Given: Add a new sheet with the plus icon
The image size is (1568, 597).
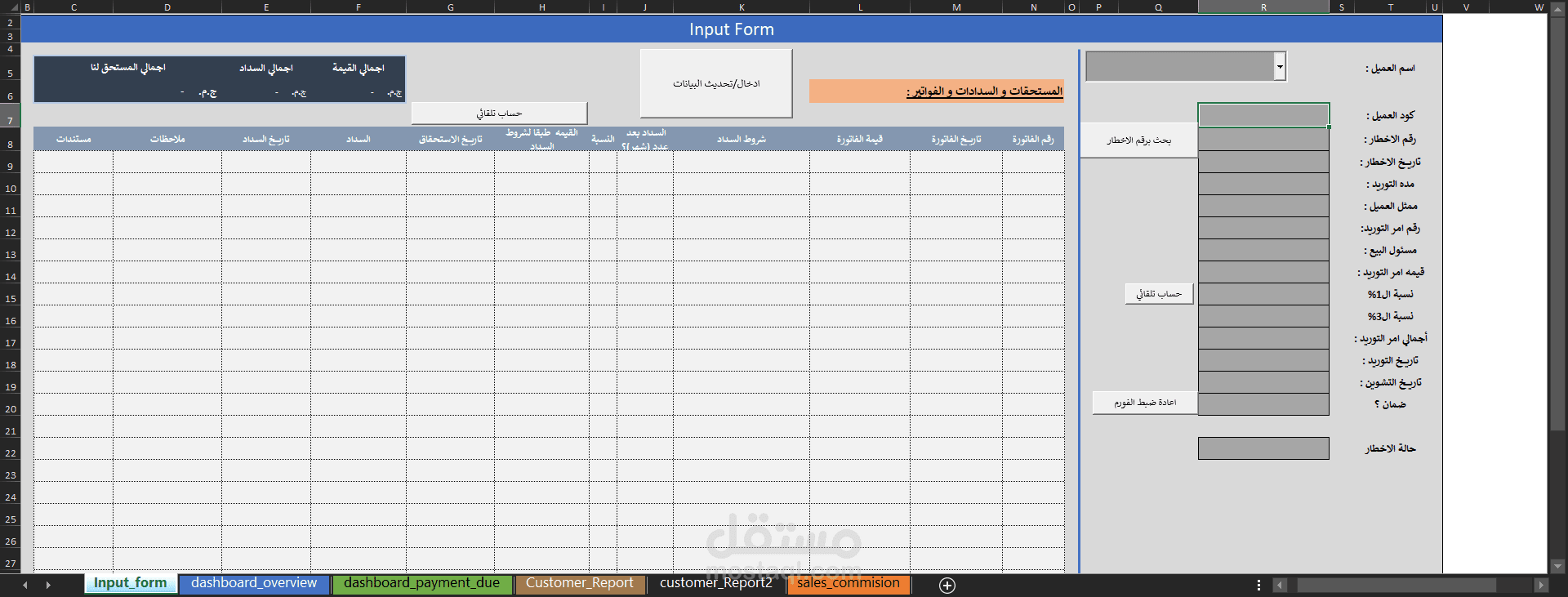Looking at the screenshot, I should pyautogui.click(x=947, y=585).
